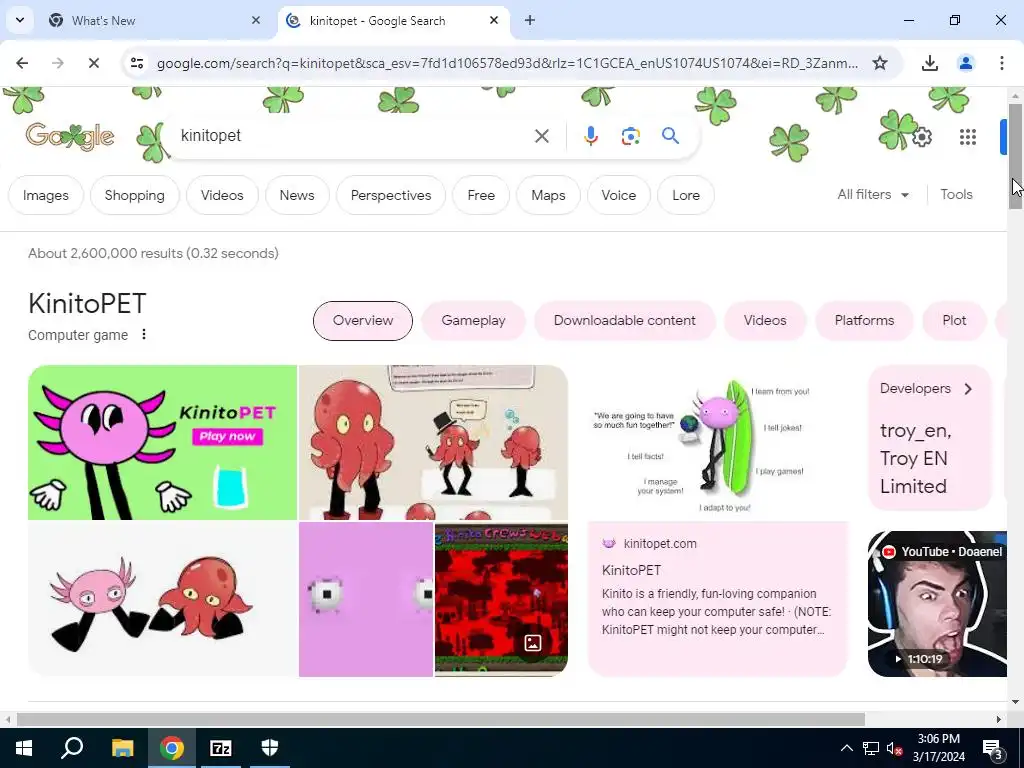The image size is (1024, 768).
Task: Open Kinito features diagram image
Action: 718,443
